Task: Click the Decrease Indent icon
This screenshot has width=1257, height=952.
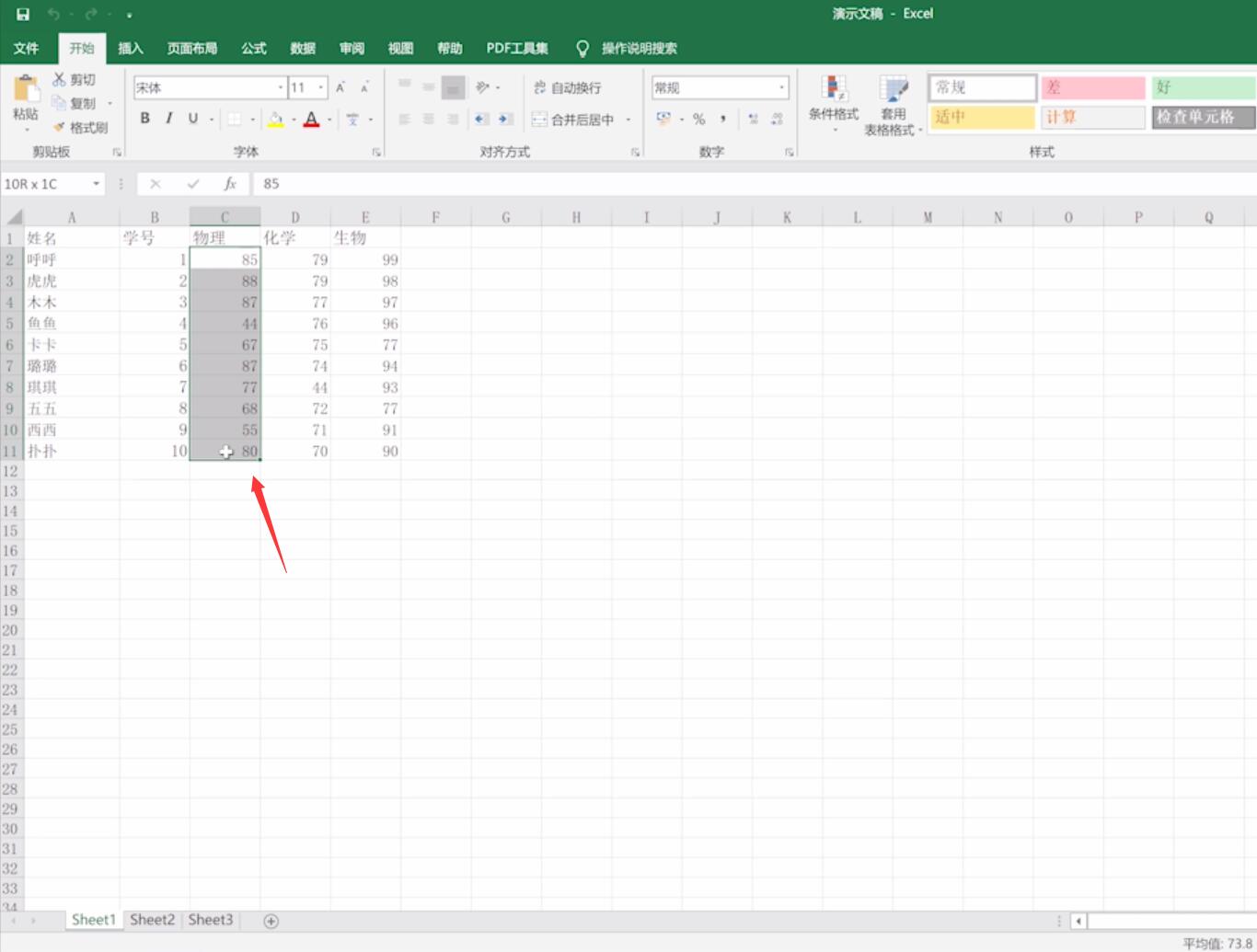Action: tap(481, 119)
